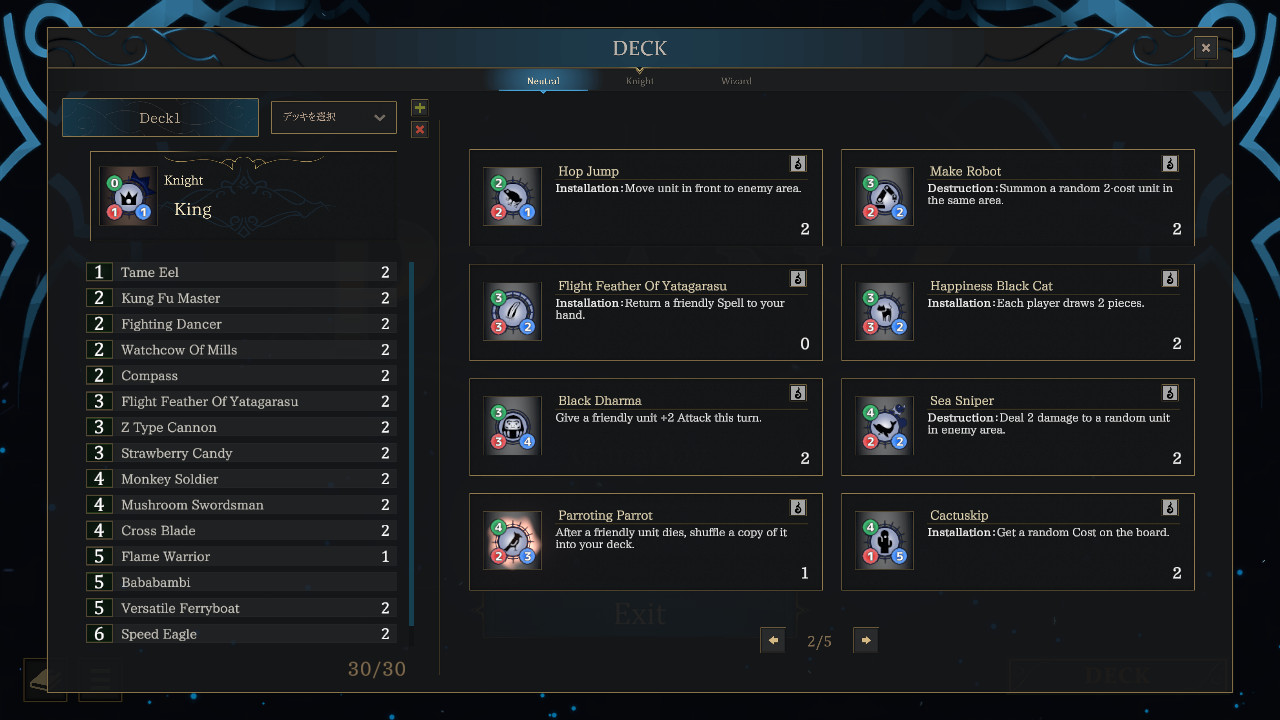Select Tame Eel in deck list
The width and height of the screenshot is (1280, 720).
click(240, 272)
